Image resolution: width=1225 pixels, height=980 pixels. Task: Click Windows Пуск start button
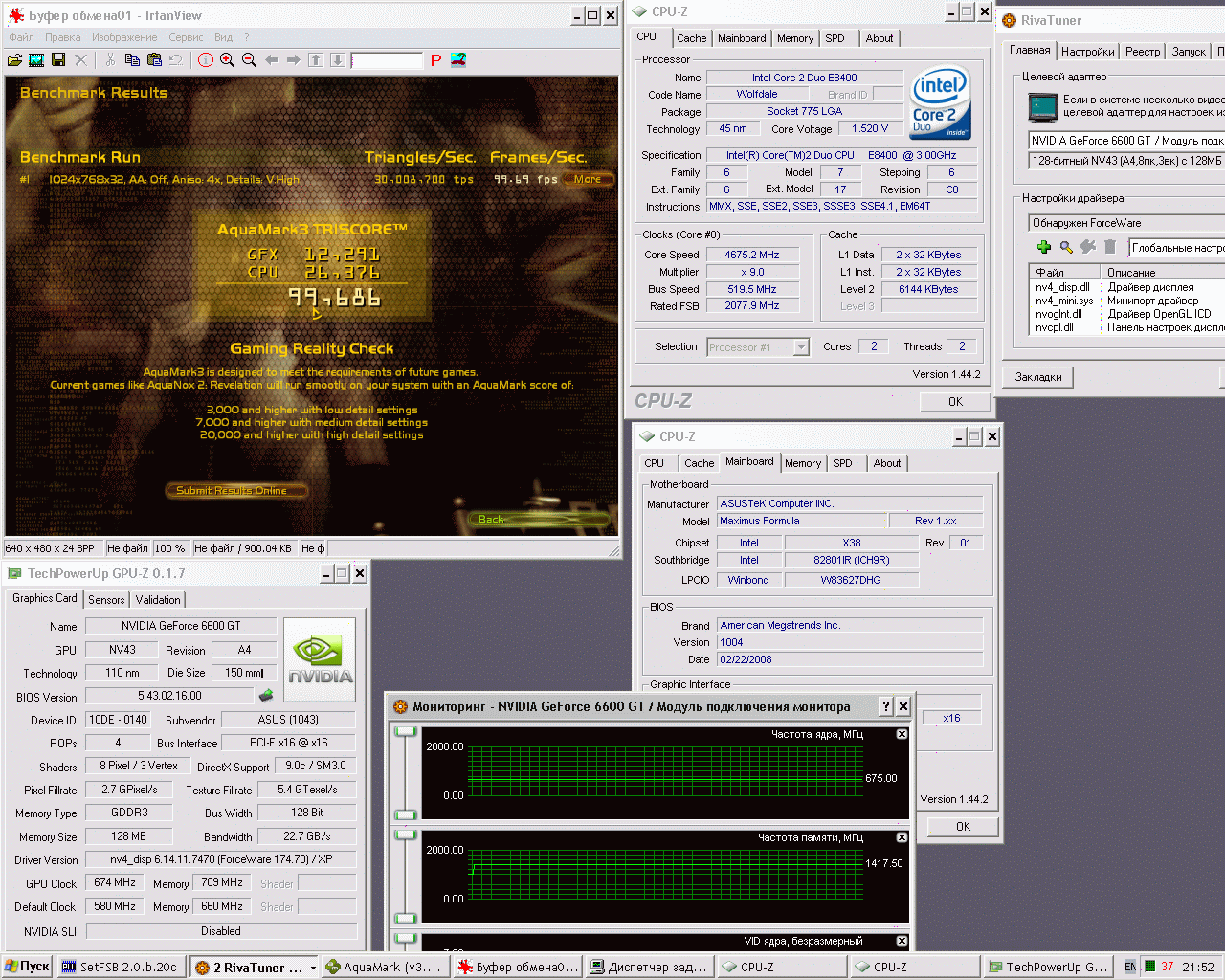pyautogui.click(x=27, y=967)
